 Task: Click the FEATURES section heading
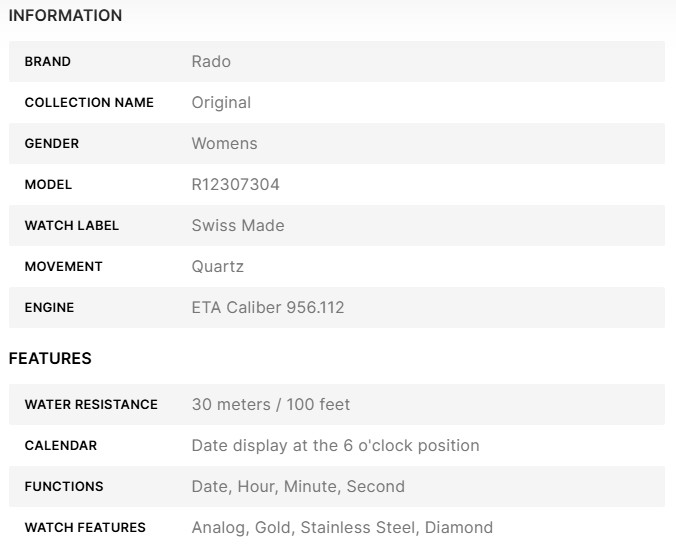coord(50,358)
